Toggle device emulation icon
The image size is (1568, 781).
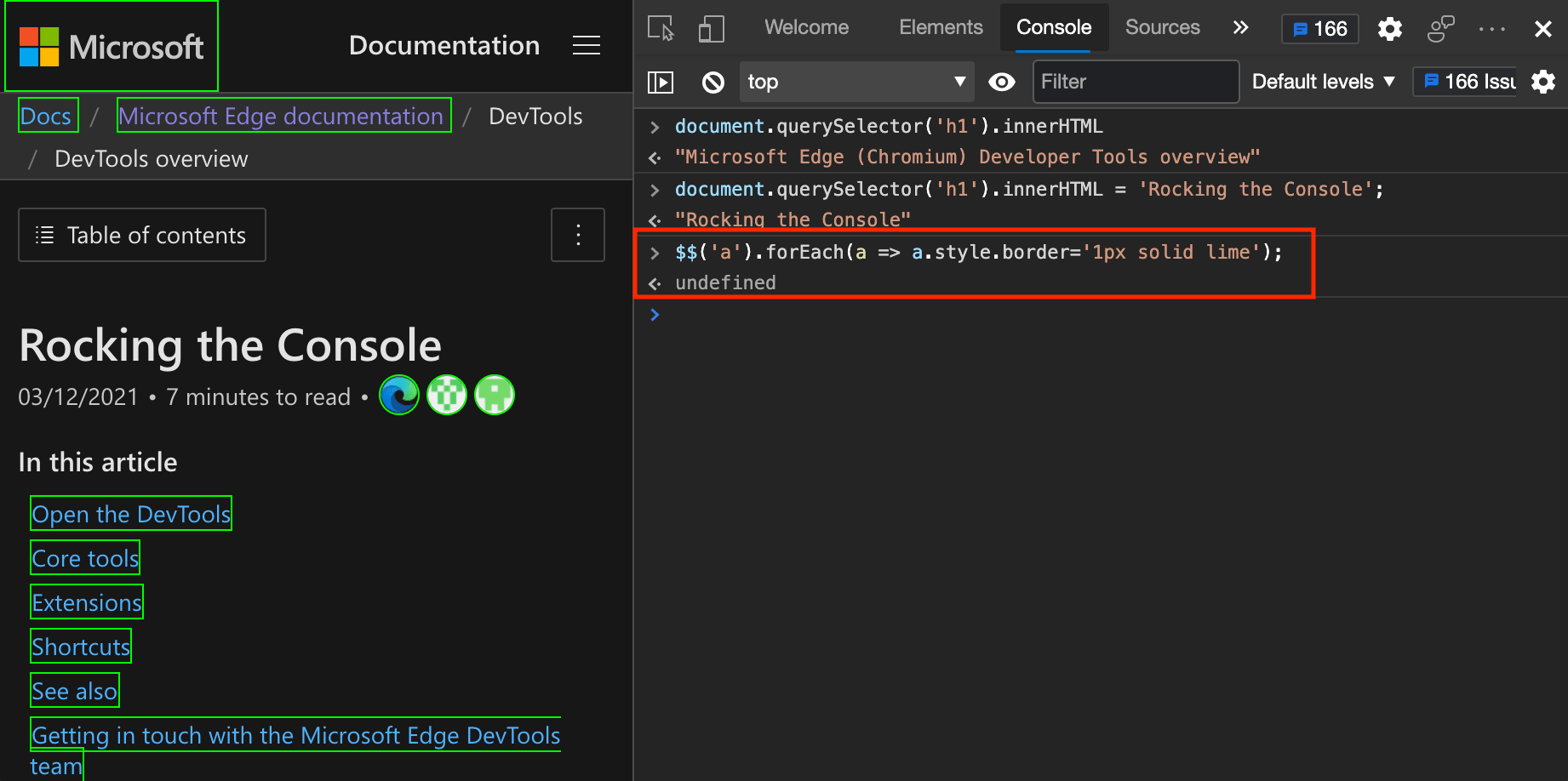click(x=711, y=28)
